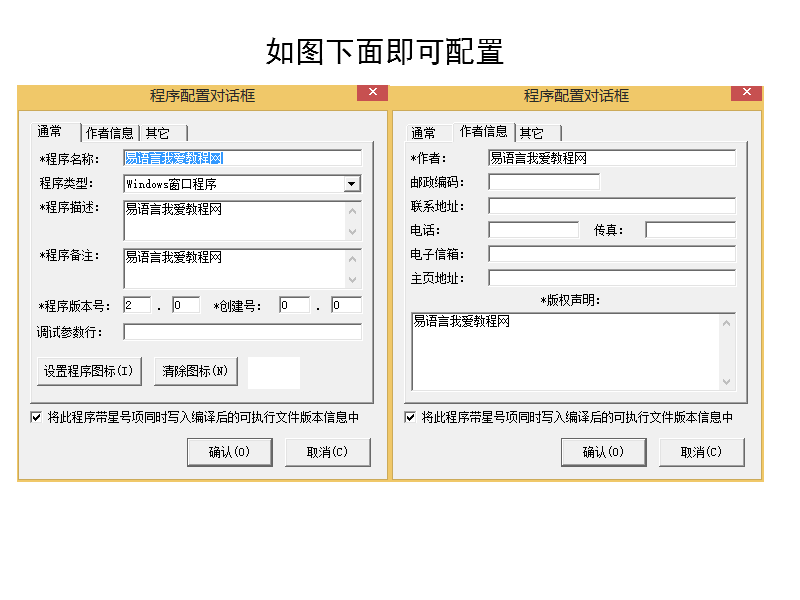This screenshot has height=600, width=800.
Task: Click 取消(C) in left dialog
Action: 328,452
